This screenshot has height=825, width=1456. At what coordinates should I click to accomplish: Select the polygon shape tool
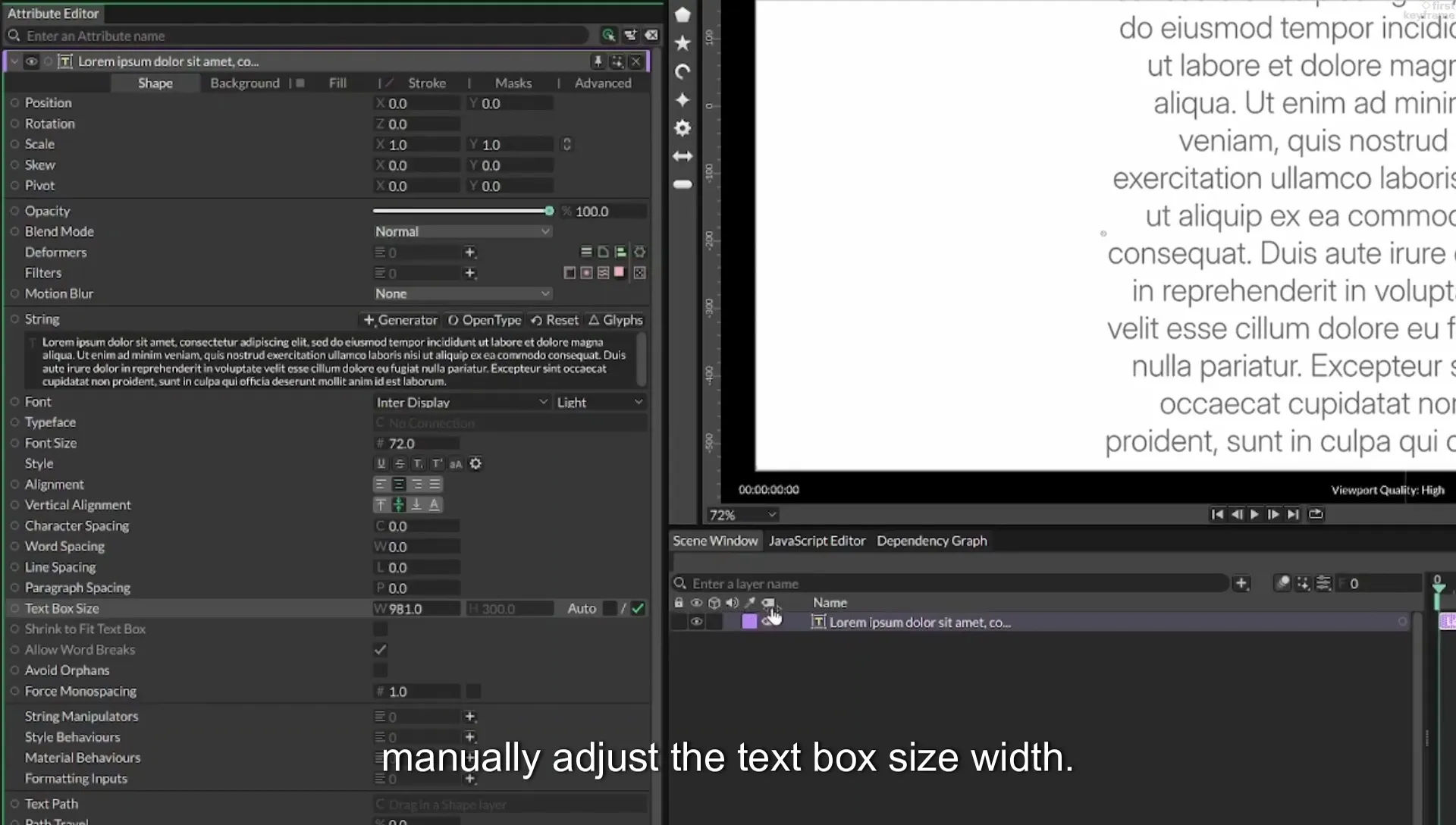click(682, 14)
